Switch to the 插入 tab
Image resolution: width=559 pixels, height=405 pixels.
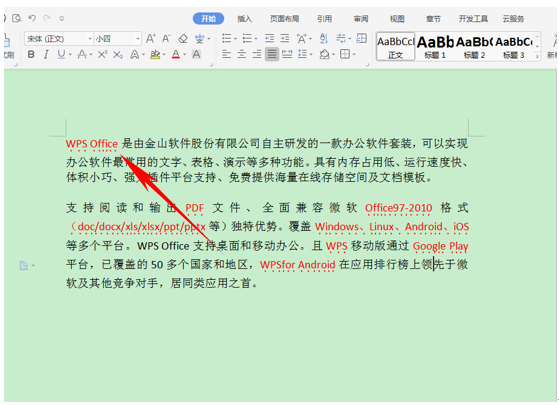click(x=245, y=19)
